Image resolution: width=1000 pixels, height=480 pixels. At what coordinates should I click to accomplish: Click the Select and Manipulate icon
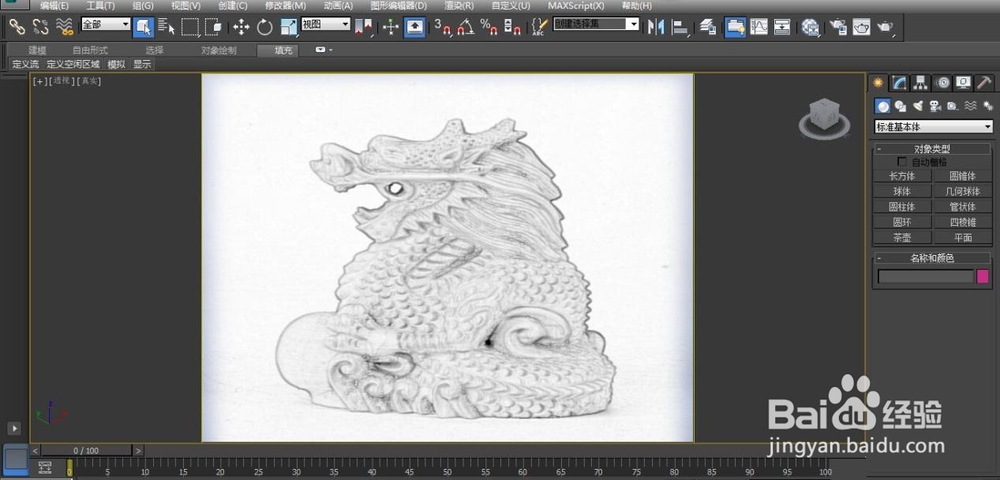(x=390, y=27)
